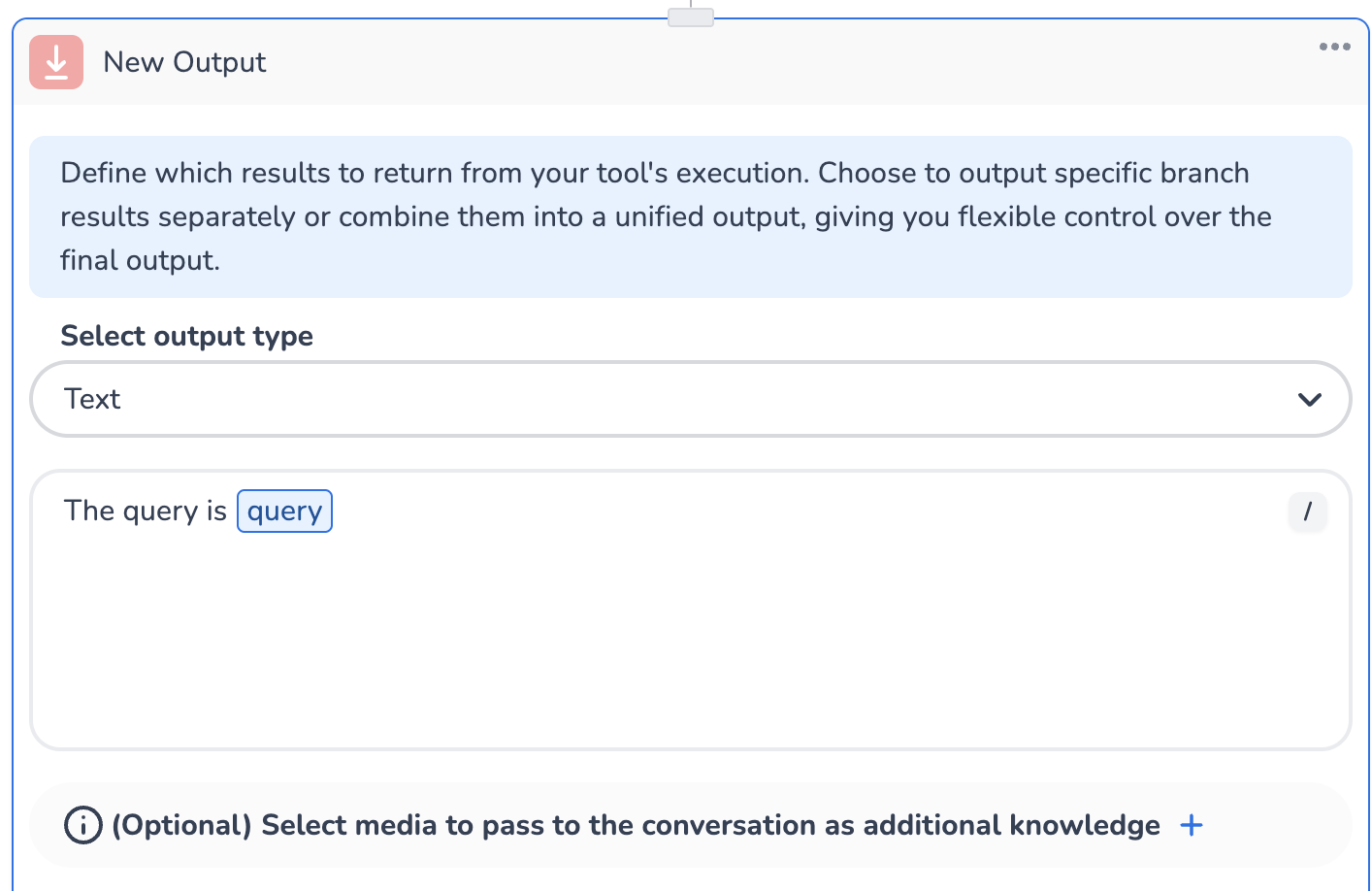The width and height of the screenshot is (1372, 891).
Task: Click the selected "Text" value in dropdown
Action: coord(93,399)
